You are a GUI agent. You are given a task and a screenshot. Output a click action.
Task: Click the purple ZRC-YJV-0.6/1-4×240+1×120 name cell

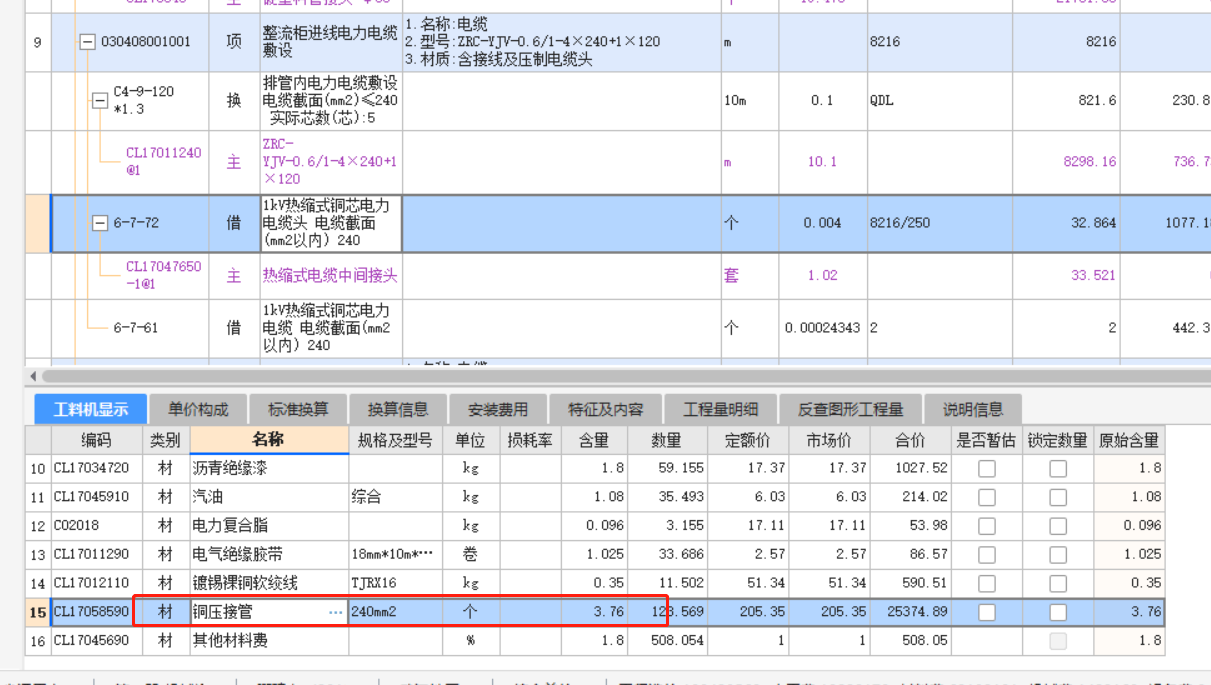click(331, 162)
